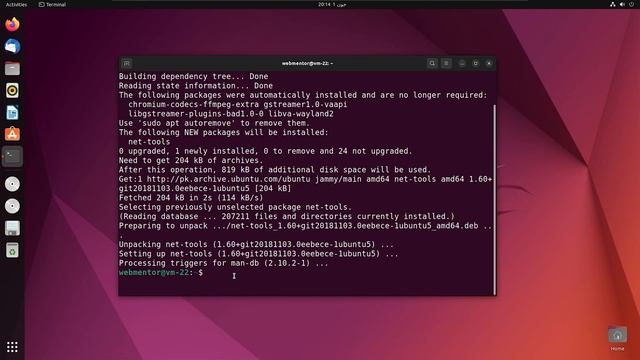Screen dimensions: 640x360
Task: Click the terminal title 'webmentor@vm-22: ~'
Action: (x=307, y=63)
